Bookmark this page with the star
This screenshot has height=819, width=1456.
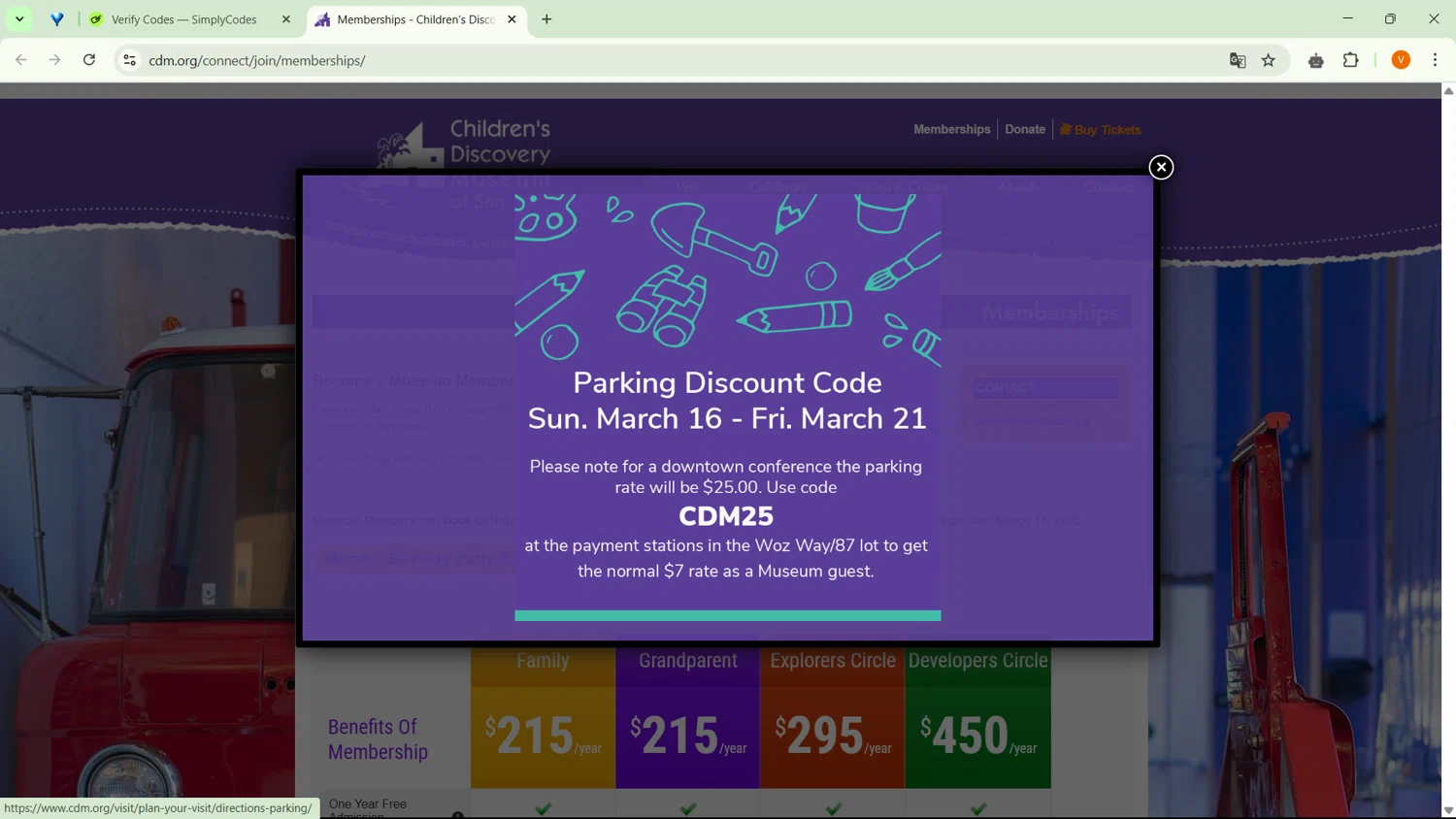coord(1269,60)
